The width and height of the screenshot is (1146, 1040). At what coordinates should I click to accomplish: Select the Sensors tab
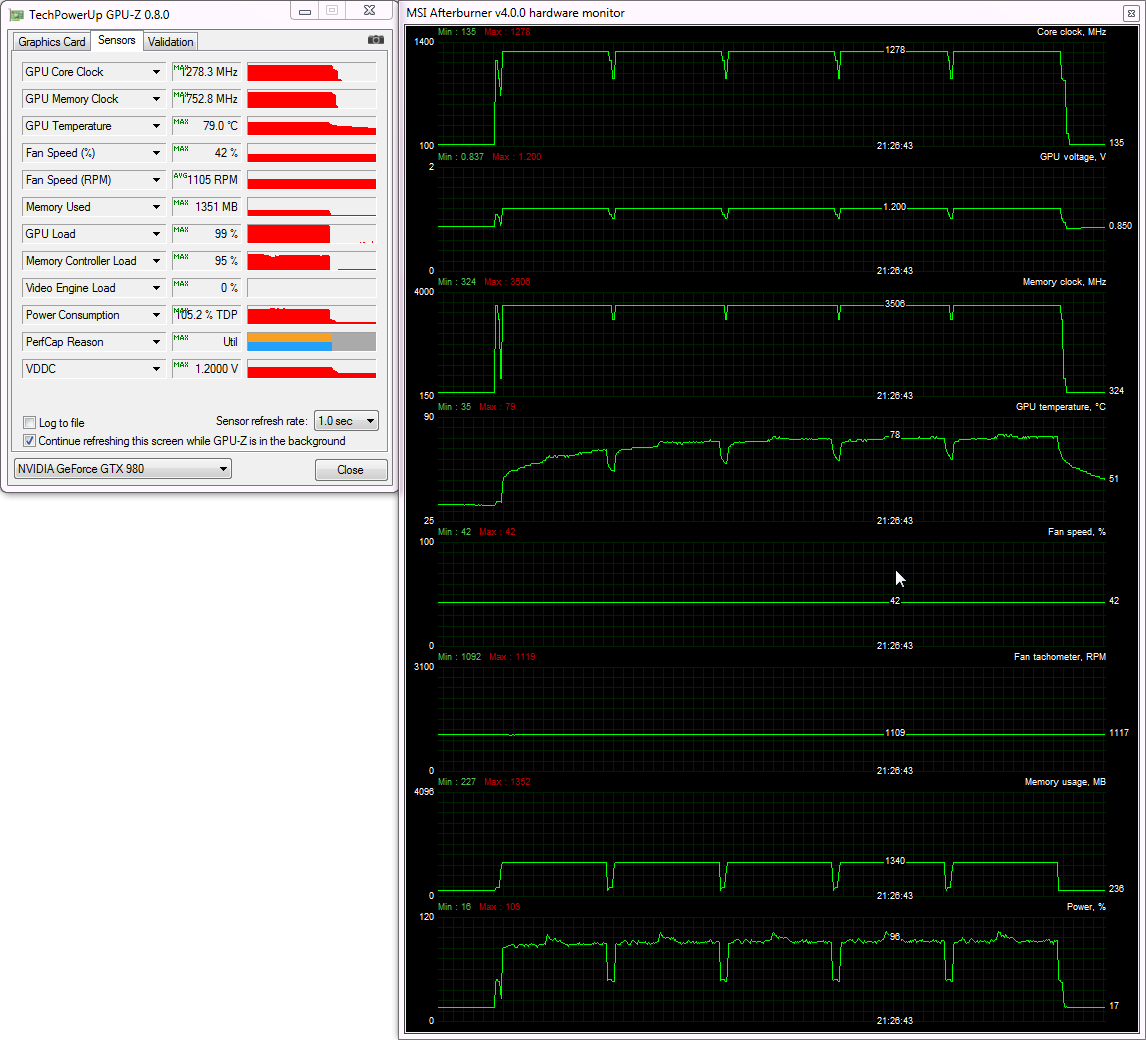tap(117, 41)
